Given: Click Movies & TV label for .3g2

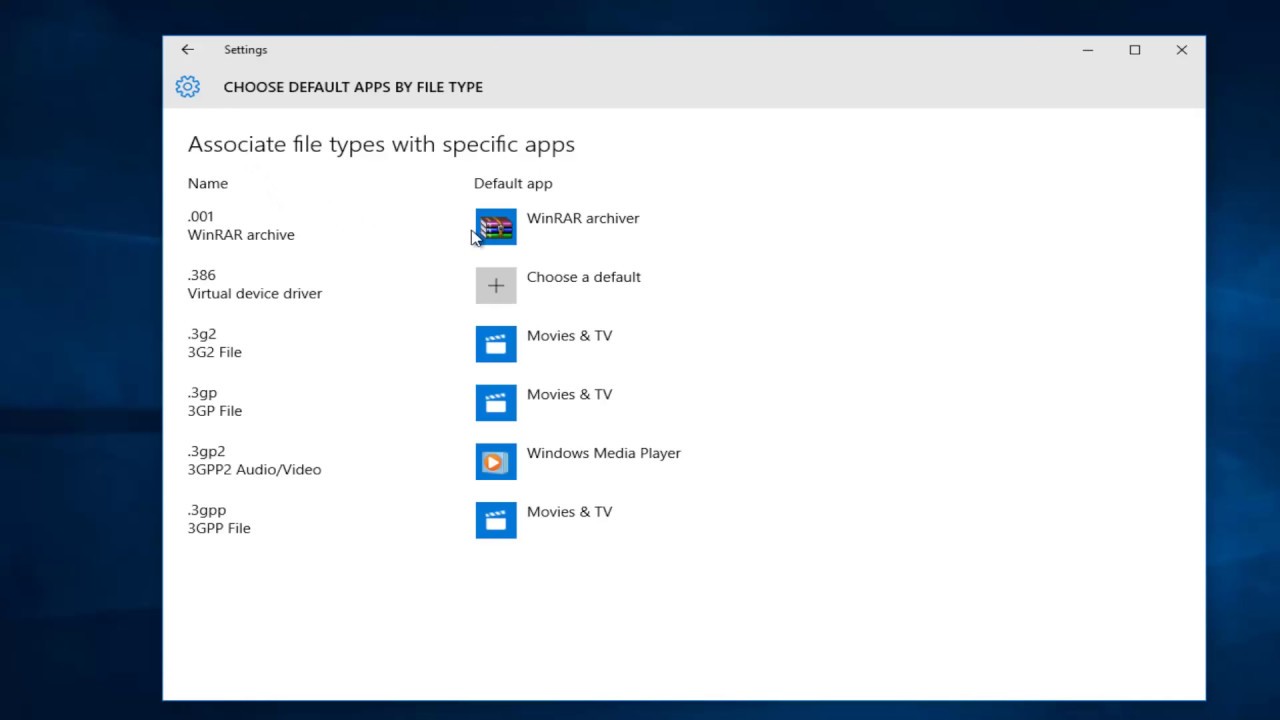Looking at the screenshot, I should pyautogui.click(x=569, y=336).
